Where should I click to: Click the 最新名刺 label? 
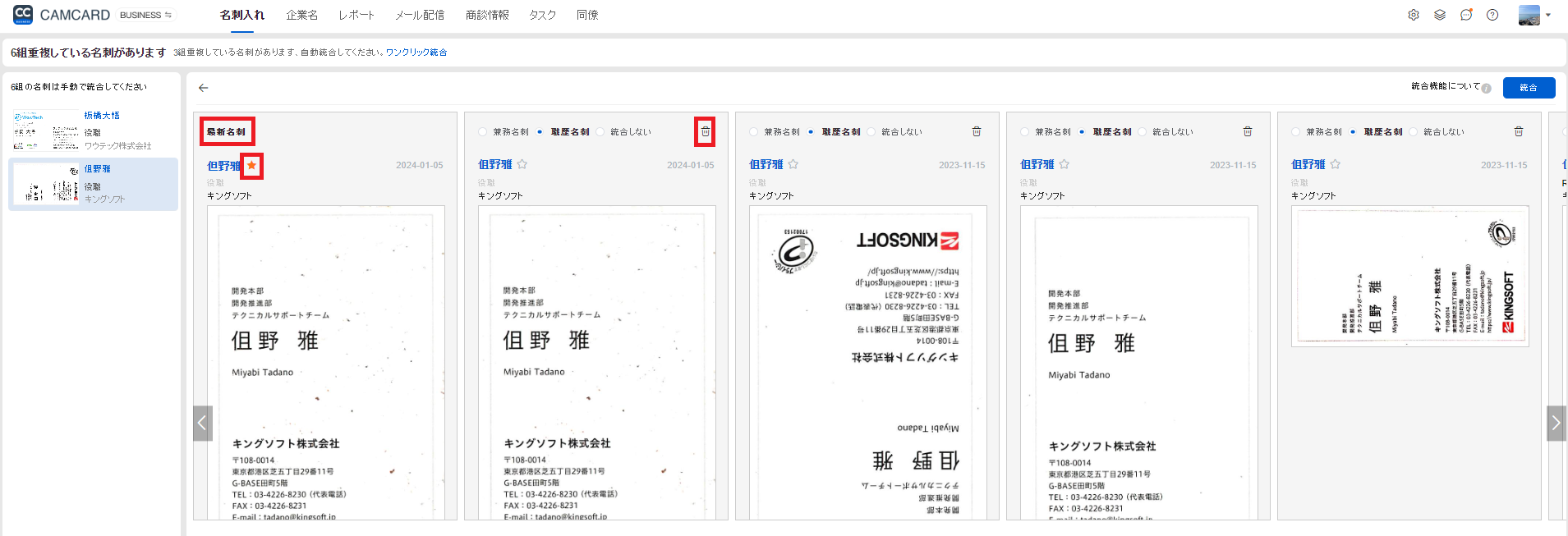pyautogui.click(x=226, y=131)
